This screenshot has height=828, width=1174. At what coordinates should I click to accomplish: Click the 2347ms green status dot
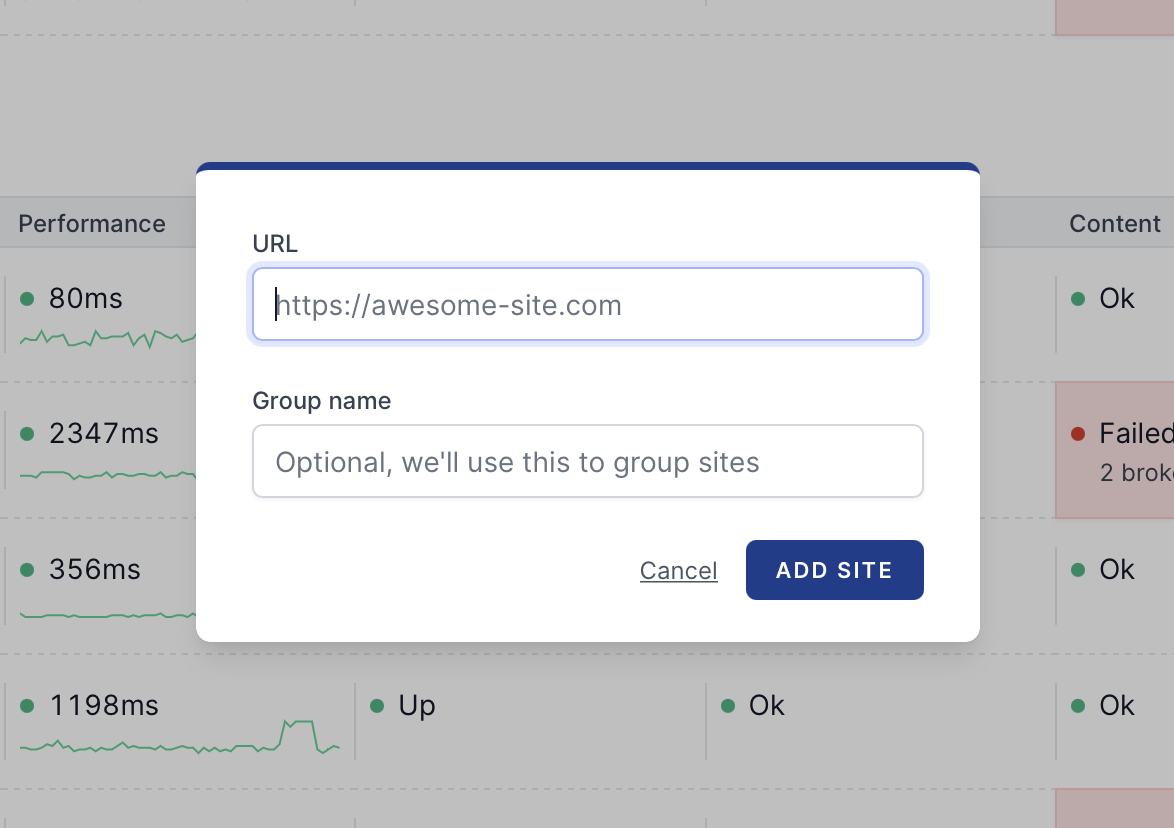(28, 433)
